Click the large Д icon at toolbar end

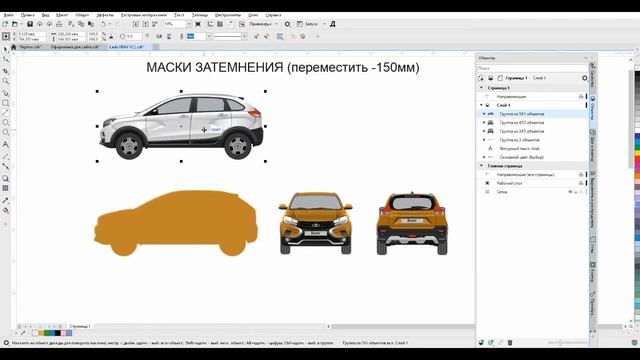click(x=333, y=24)
